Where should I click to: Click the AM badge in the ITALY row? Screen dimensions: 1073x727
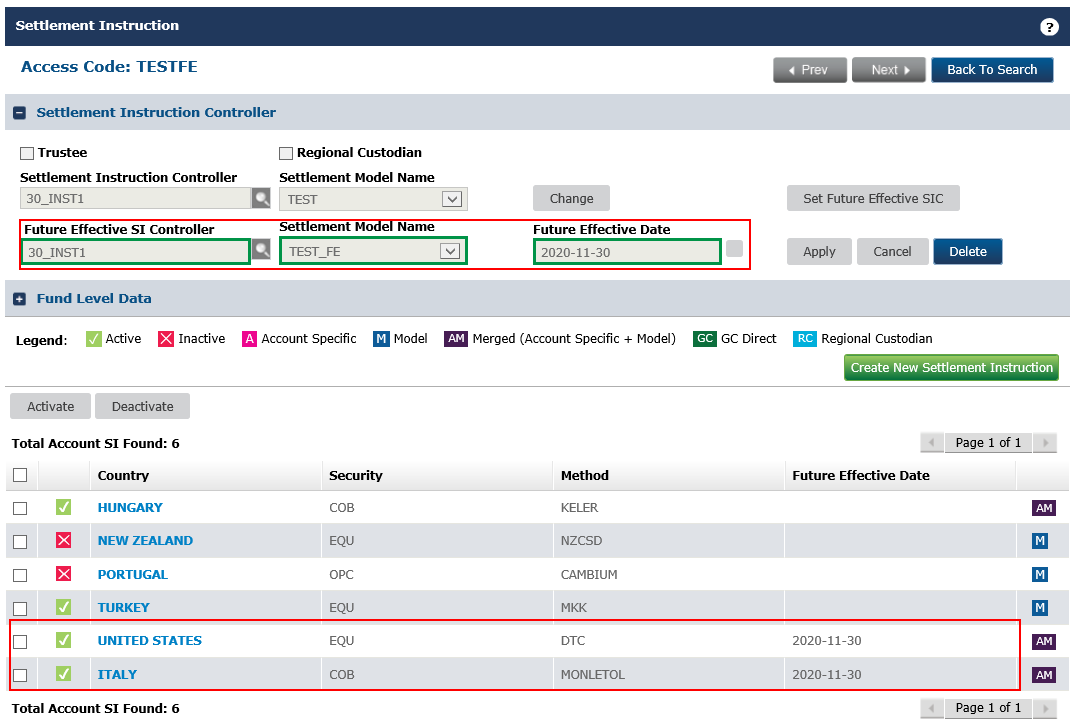click(1044, 675)
